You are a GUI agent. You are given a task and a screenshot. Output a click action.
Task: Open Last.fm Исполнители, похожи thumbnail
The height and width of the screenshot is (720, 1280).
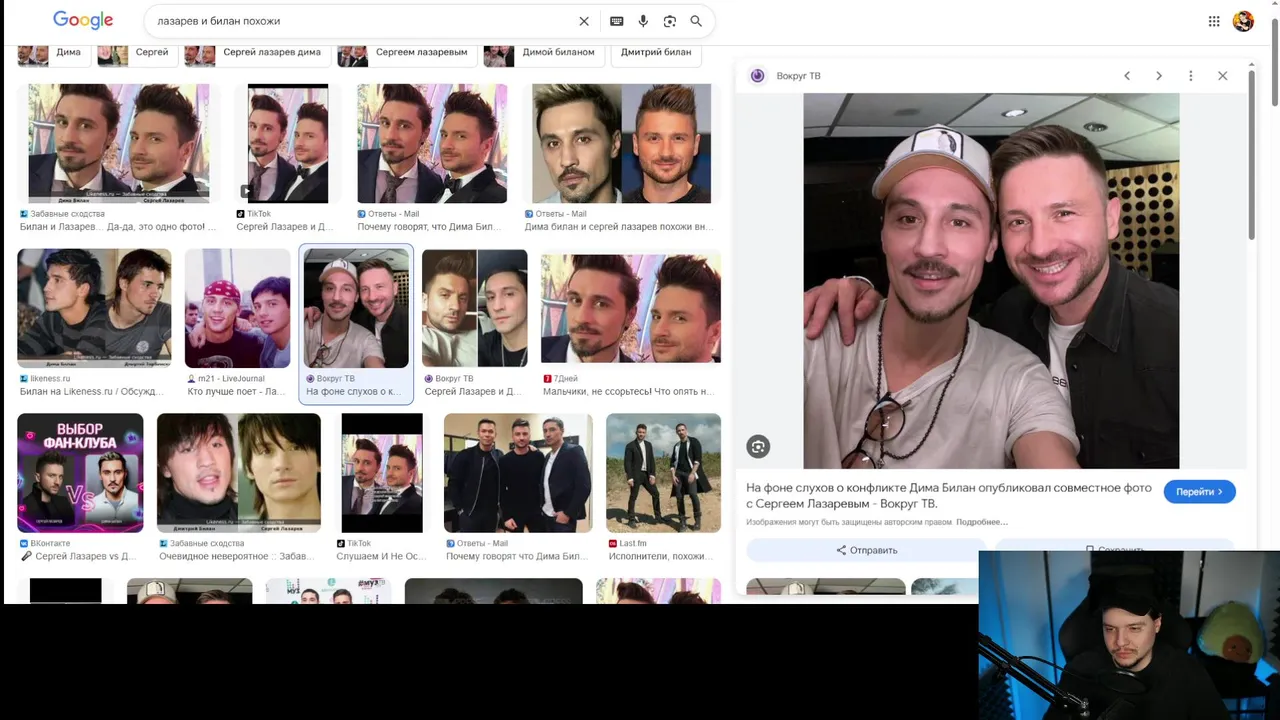663,473
